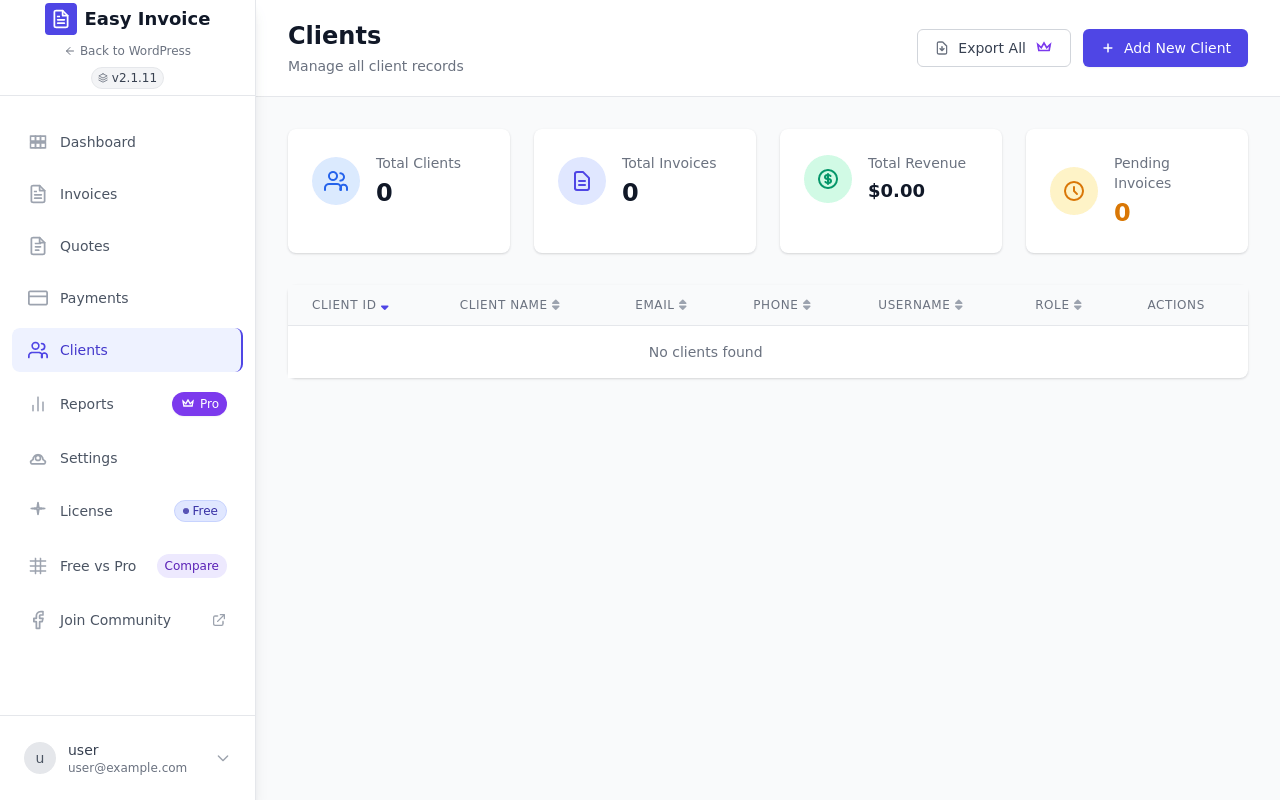Expand the user account menu chevron
This screenshot has width=1280, height=800.
223,758
